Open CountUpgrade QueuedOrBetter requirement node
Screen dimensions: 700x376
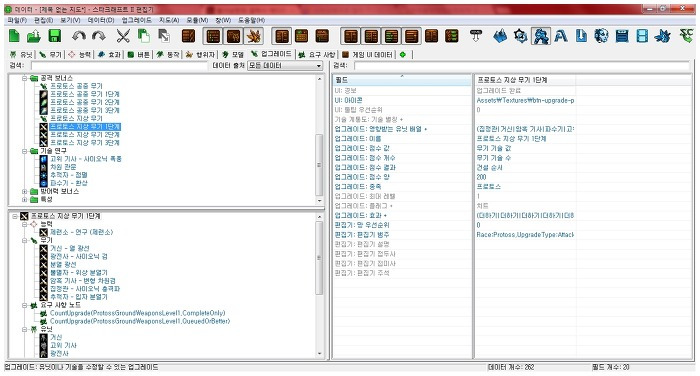(x=140, y=321)
